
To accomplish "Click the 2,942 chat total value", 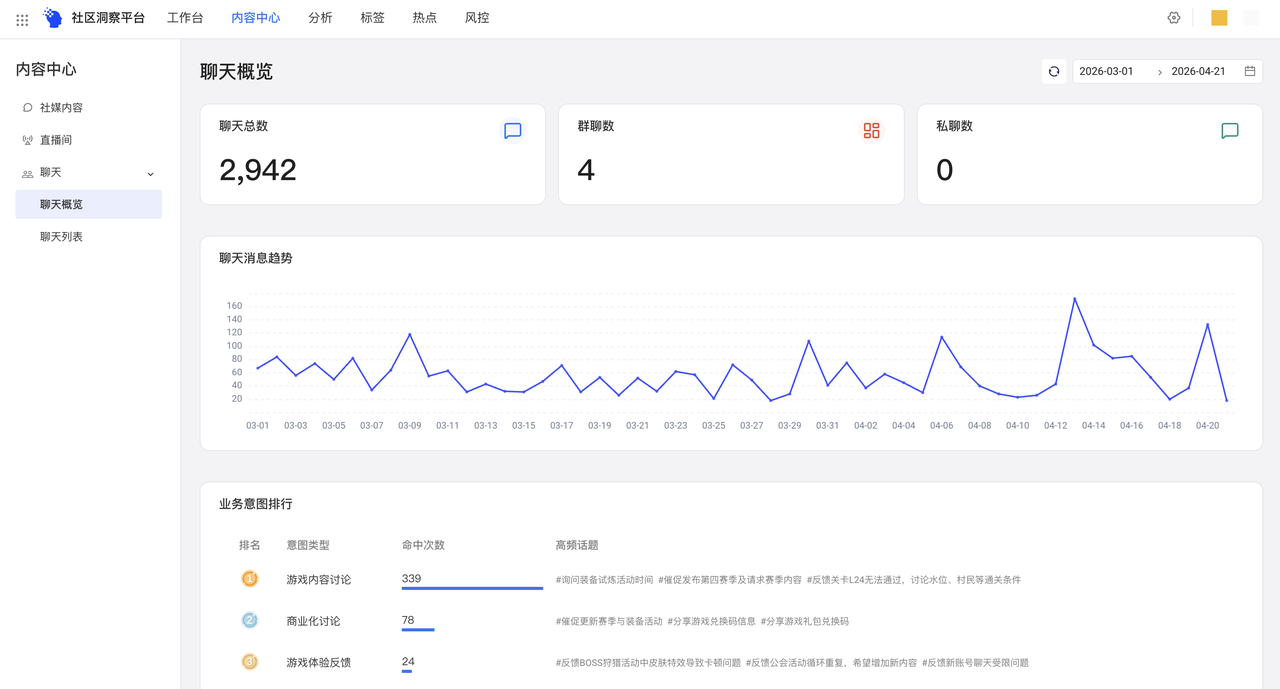I will (258, 170).
